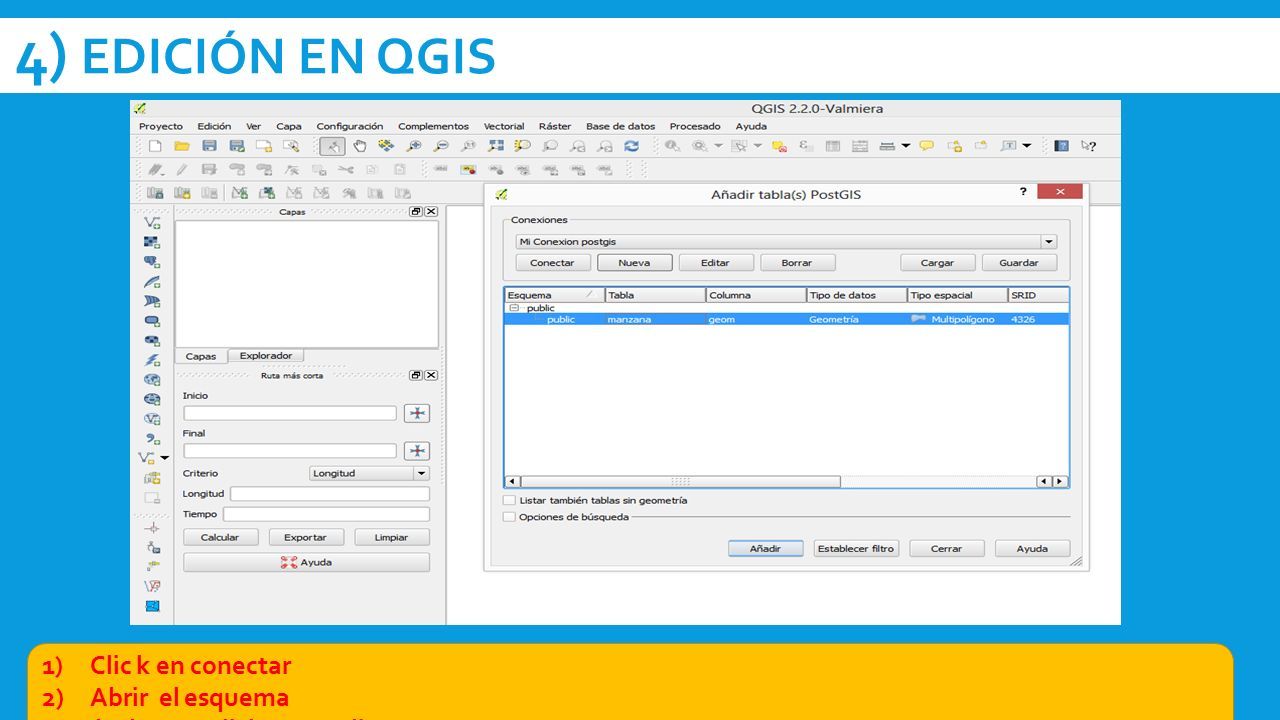This screenshot has height=720, width=1280.
Task: Click the Cut Features scissors icon
Action: pyautogui.click(x=346, y=170)
